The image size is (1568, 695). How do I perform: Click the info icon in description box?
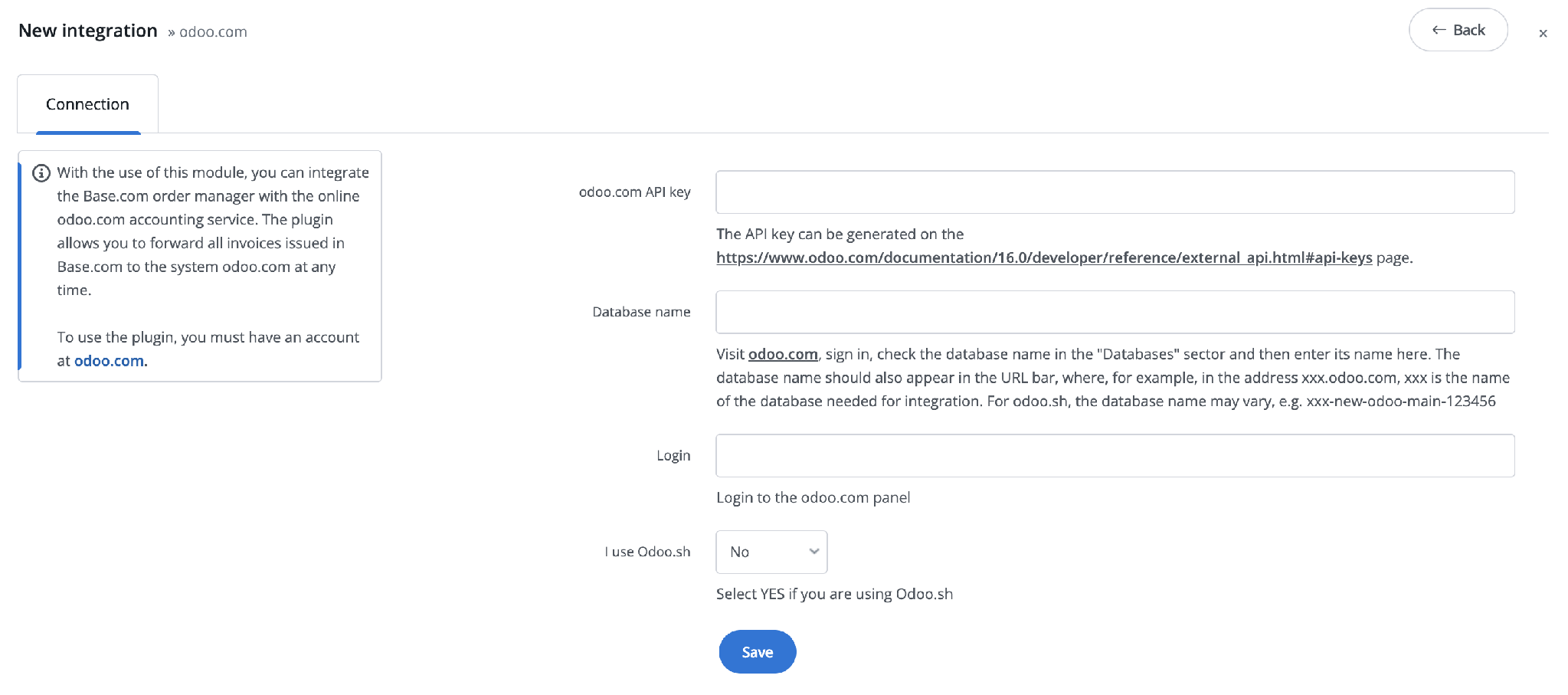click(41, 173)
